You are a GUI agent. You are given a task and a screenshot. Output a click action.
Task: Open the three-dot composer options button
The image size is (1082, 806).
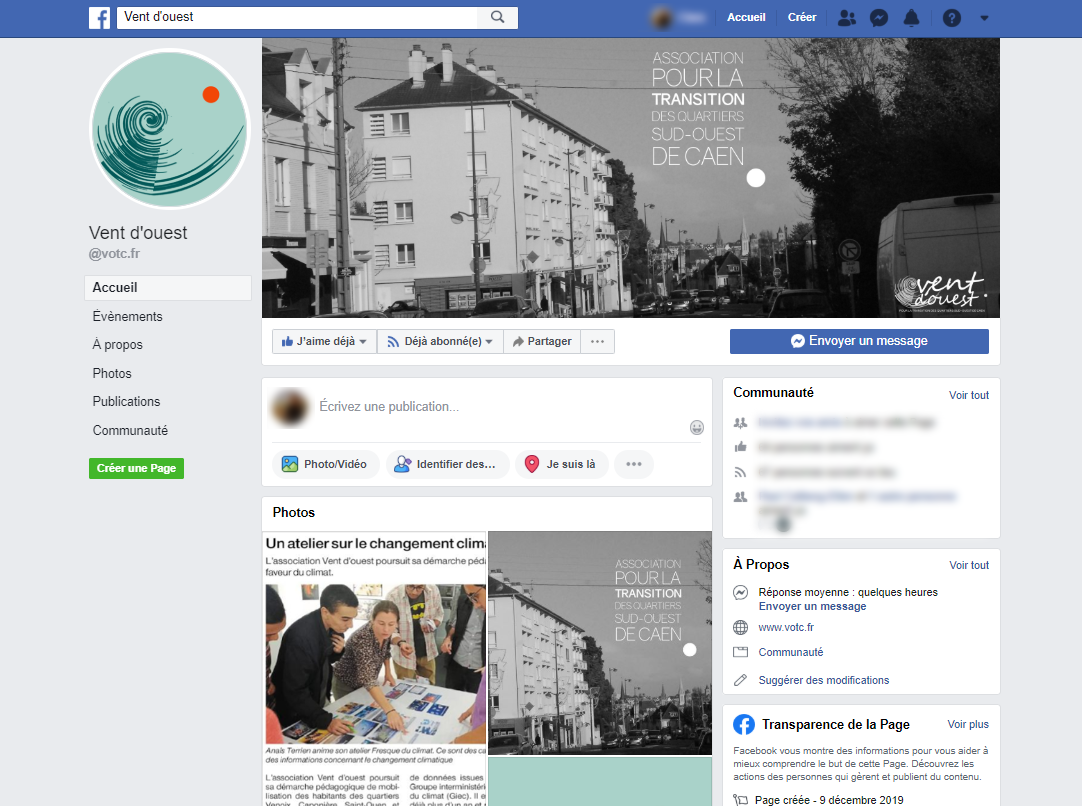pos(633,464)
